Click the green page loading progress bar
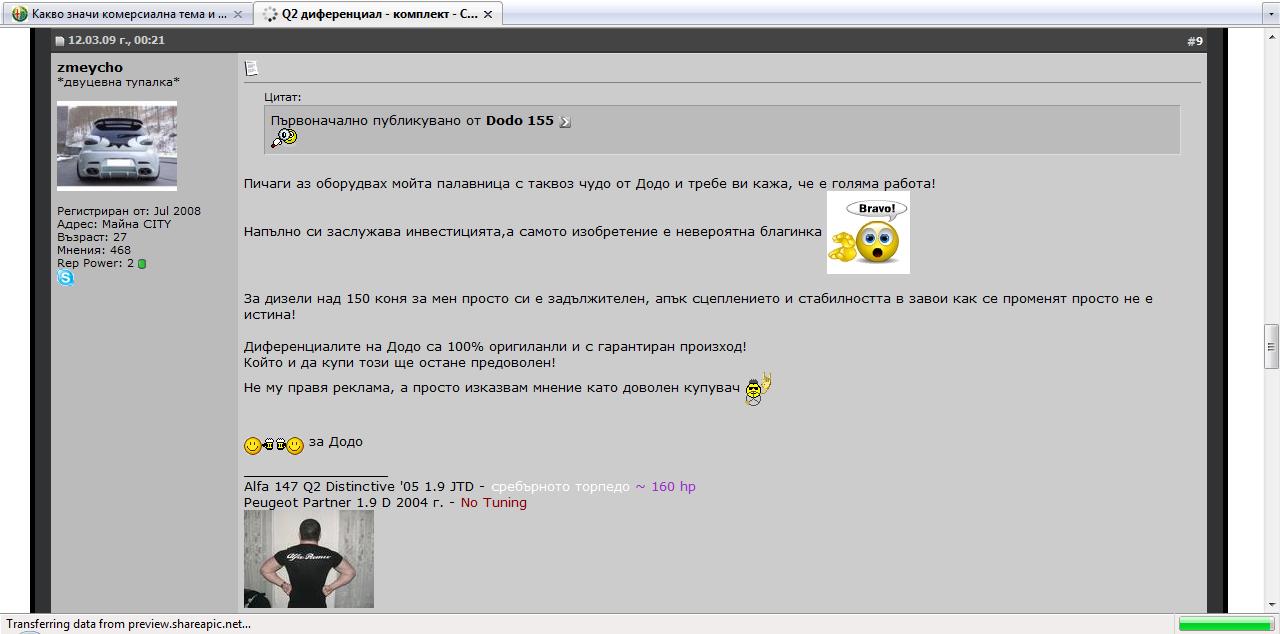1280x634 pixels. coord(1225,624)
